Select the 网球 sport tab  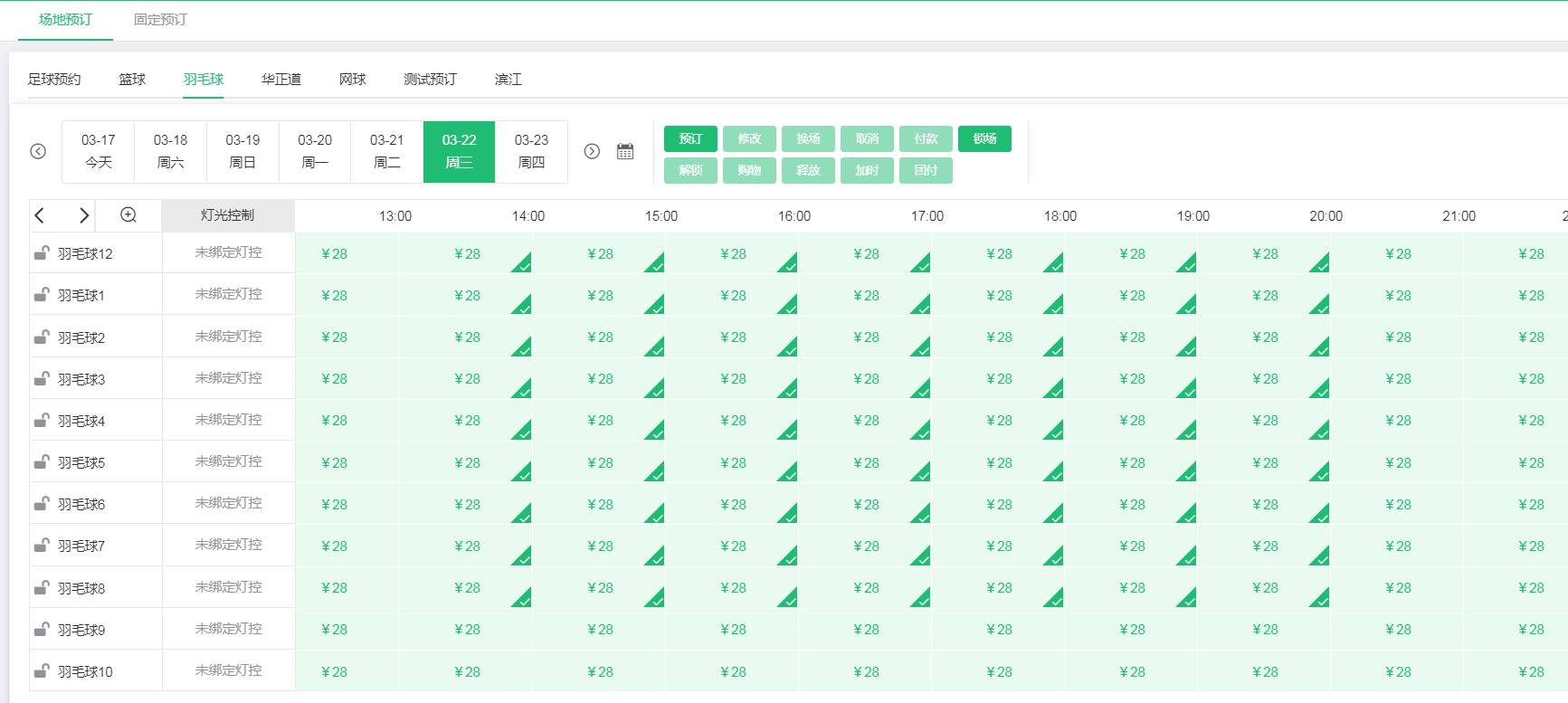[352, 80]
